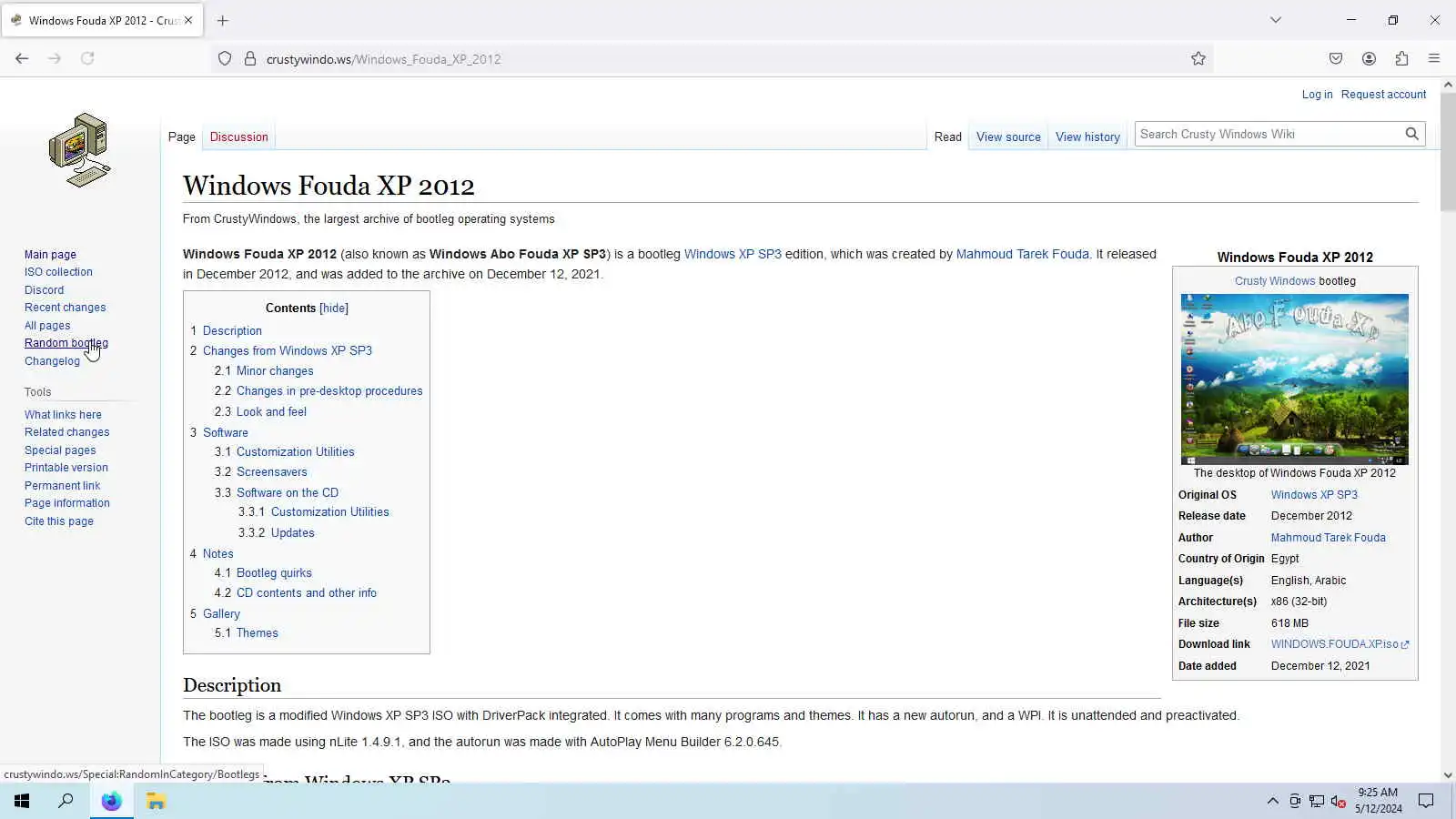Open Mahmoud Tarek Fouda link in infobox

pyautogui.click(x=1329, y=538)
